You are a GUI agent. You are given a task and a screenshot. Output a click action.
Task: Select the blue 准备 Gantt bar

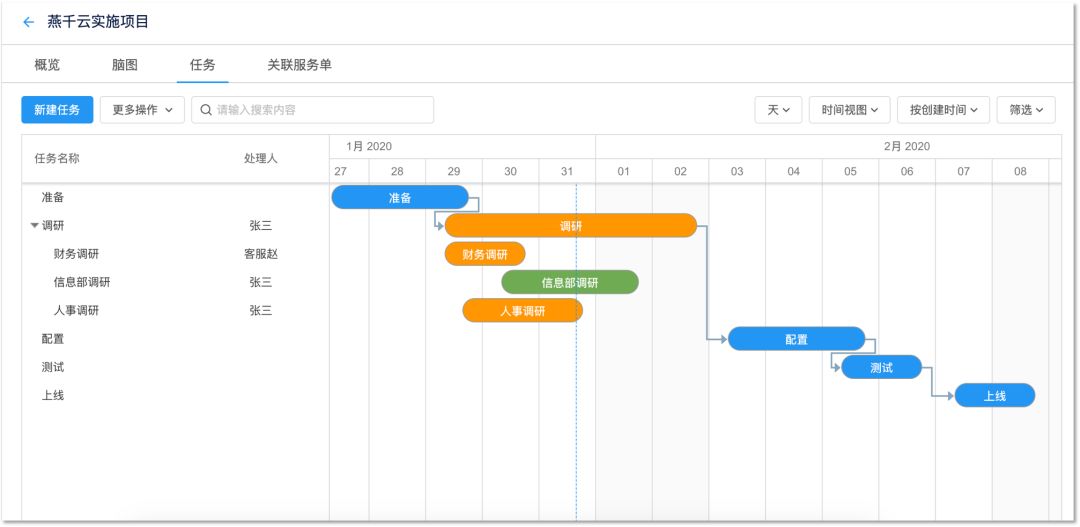tap(400, 198)
